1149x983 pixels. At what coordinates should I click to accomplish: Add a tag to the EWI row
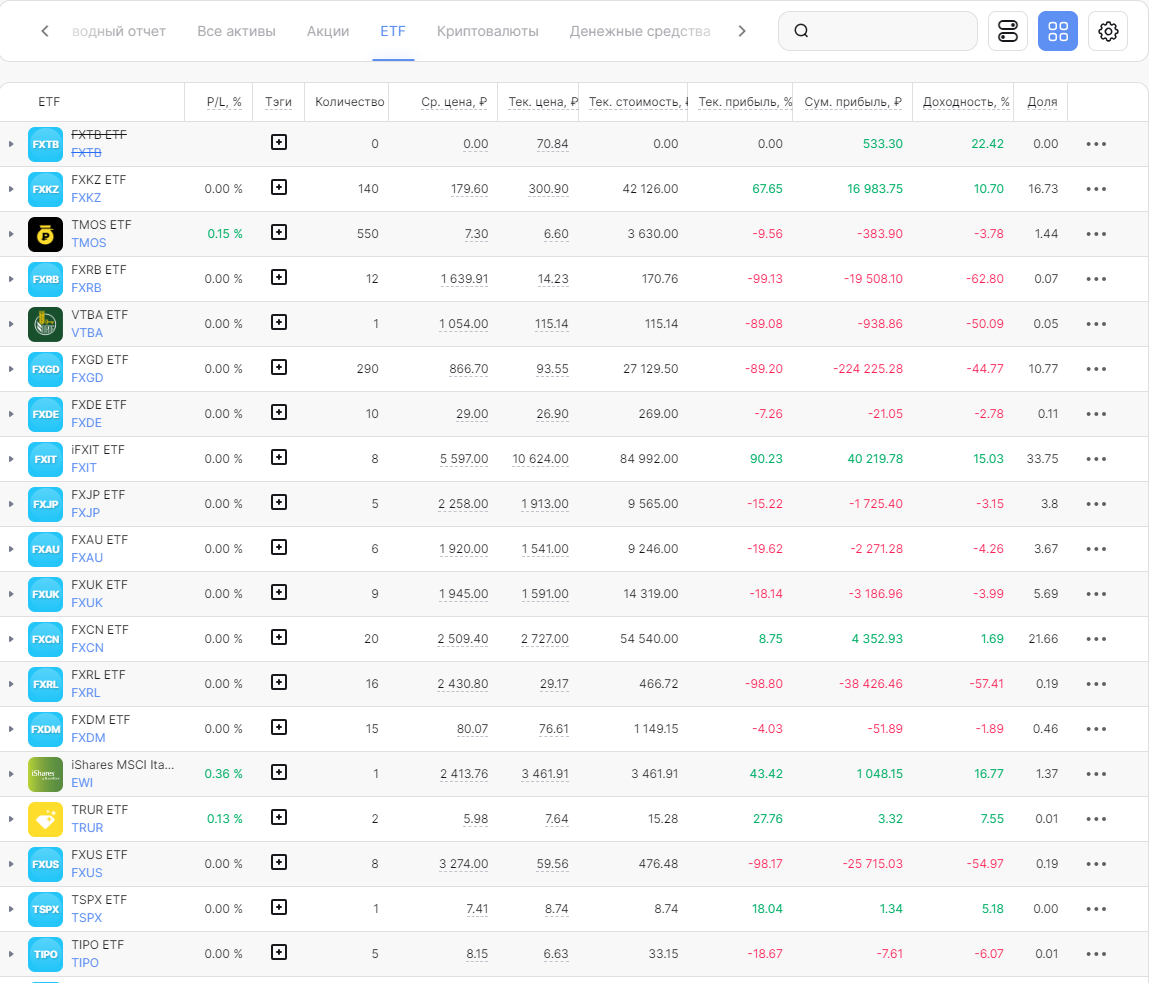(278, 772)
